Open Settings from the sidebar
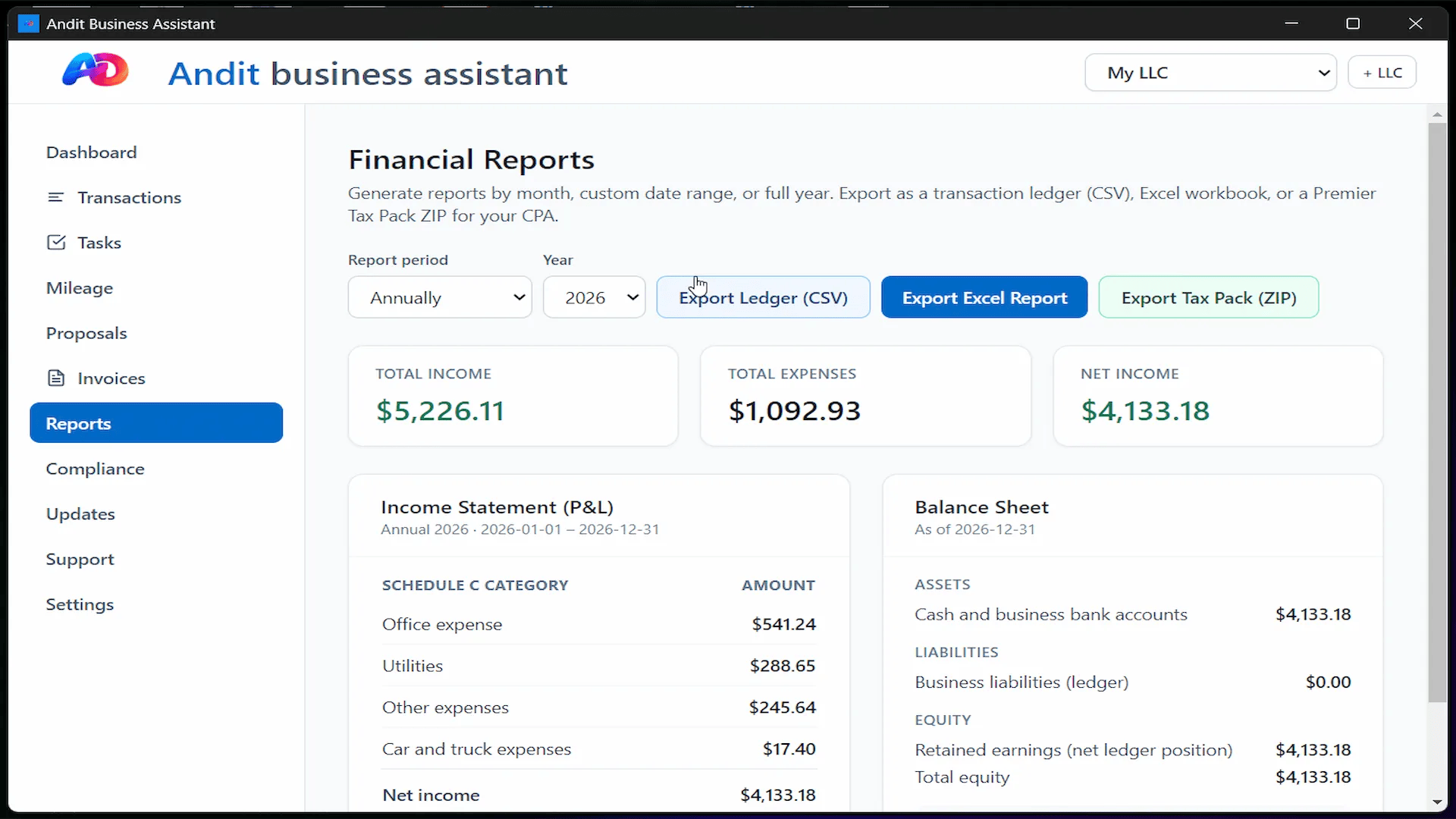 click(x=80, y=604)
